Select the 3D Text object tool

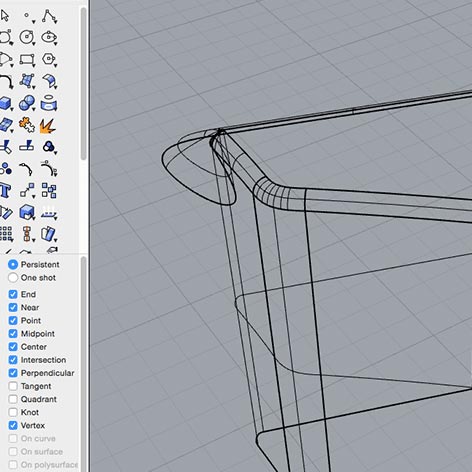[5, 191]
